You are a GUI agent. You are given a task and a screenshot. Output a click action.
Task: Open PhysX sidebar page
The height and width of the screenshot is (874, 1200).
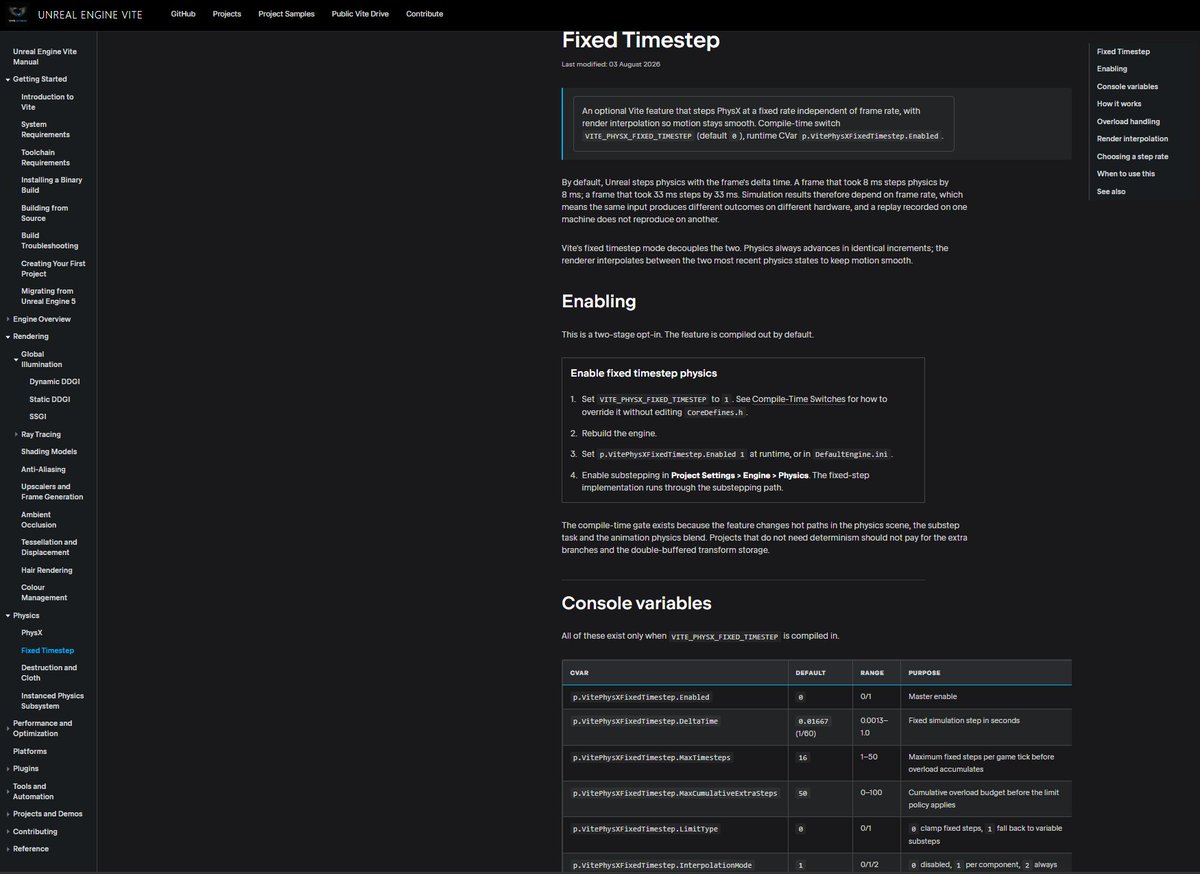pyautogui.click(x=32, y=633)
